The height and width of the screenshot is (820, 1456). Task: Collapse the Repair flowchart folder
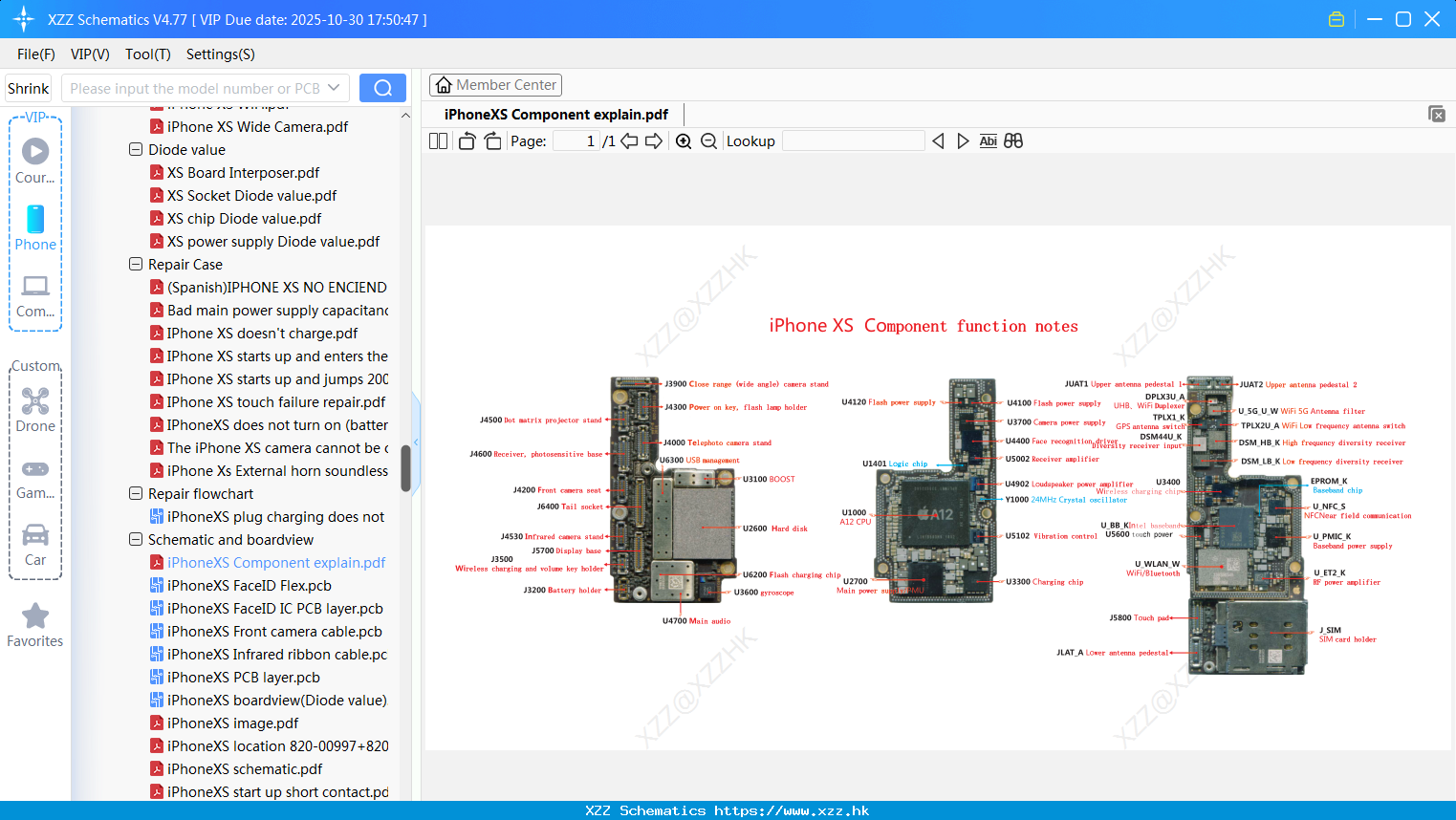136,493
